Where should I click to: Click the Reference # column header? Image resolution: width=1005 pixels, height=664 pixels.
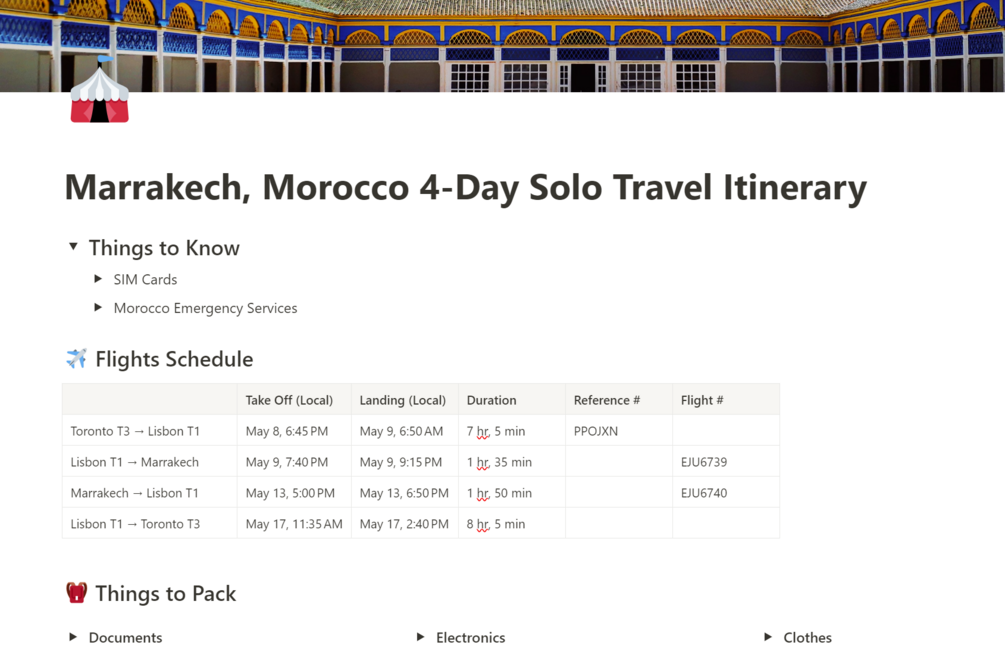[x=606, y=400]
